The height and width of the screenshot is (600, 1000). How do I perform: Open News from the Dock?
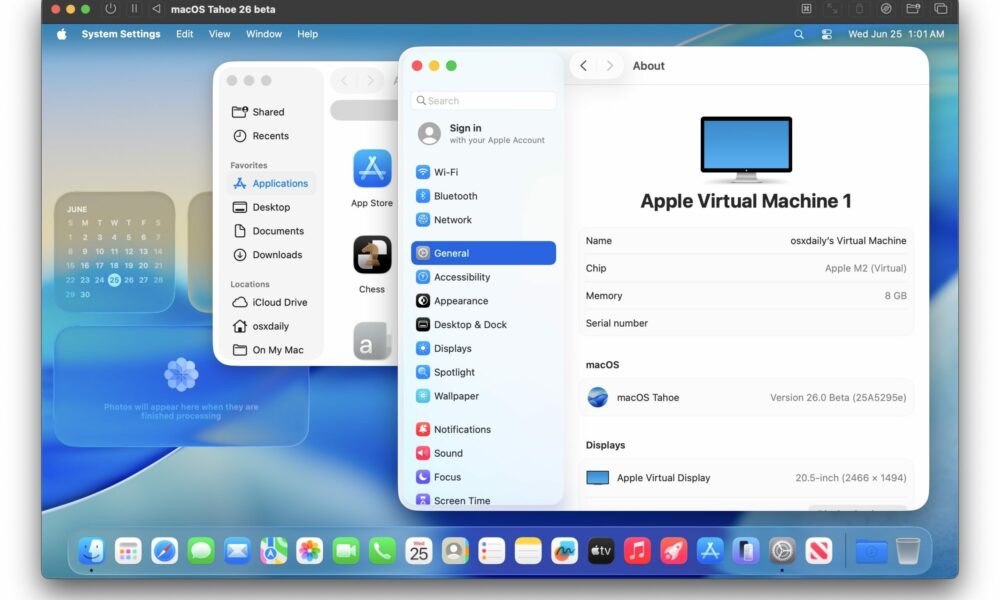pos(819,551)
